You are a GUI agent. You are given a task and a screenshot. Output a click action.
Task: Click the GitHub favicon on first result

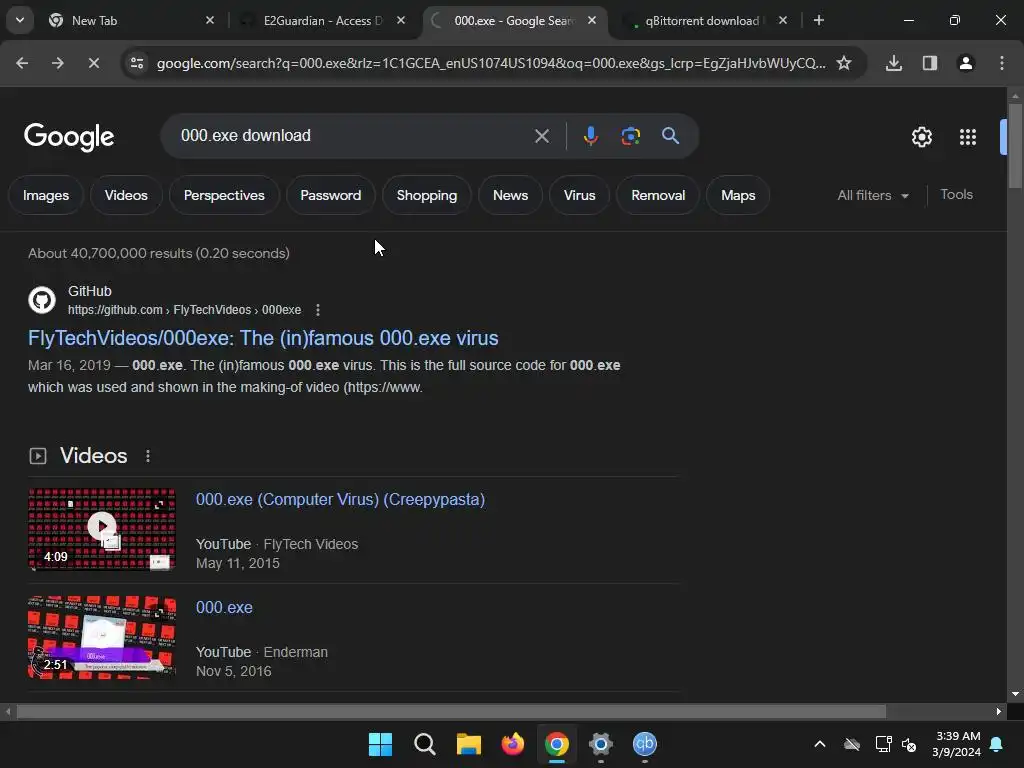(x=42, y=300)
